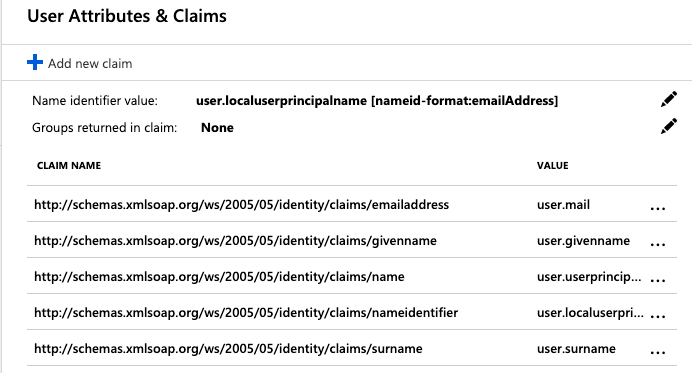The image size is (692, 373).
Task: Click the truncated user.userprincip... value
Action: point(589,277)
